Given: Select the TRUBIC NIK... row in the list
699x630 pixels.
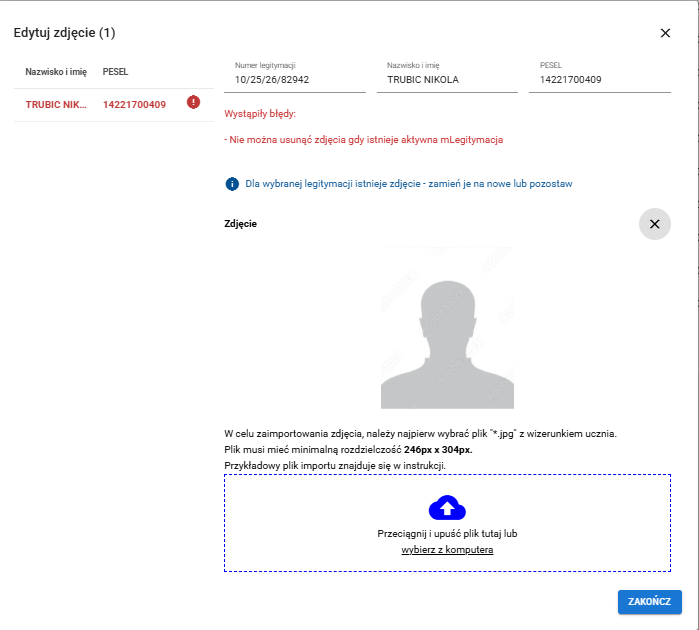Looking at the screenshot, I should (56, 104).
